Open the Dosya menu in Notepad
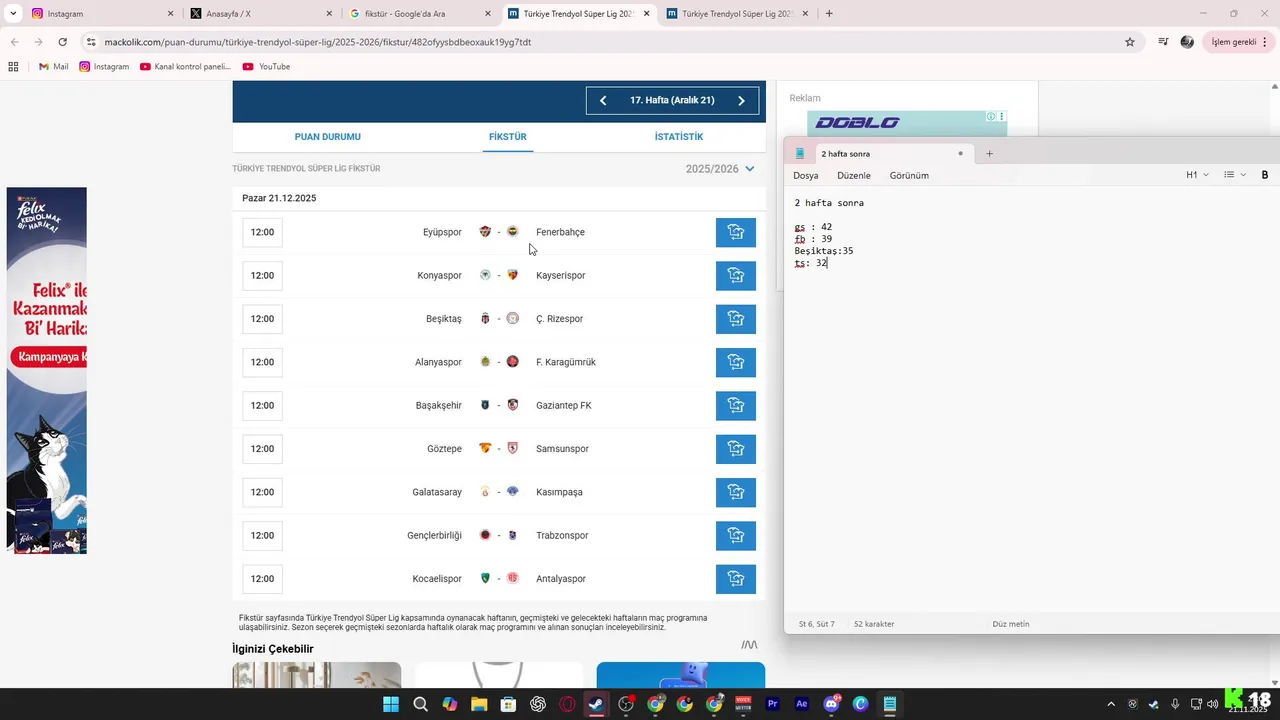 point(805,175)
